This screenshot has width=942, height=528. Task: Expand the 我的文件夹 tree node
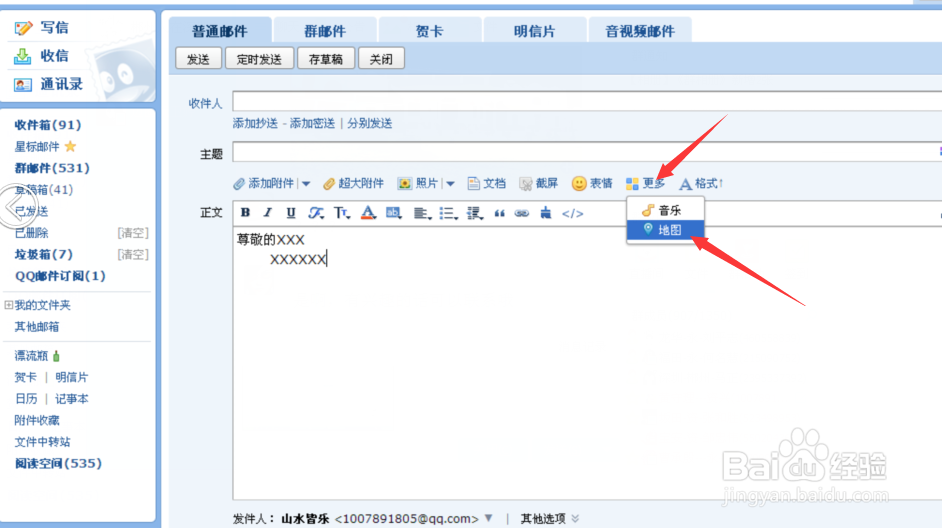(8, 305)
